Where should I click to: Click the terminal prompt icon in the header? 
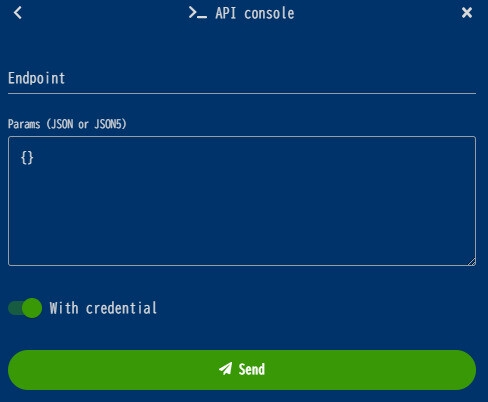(197, 13)
